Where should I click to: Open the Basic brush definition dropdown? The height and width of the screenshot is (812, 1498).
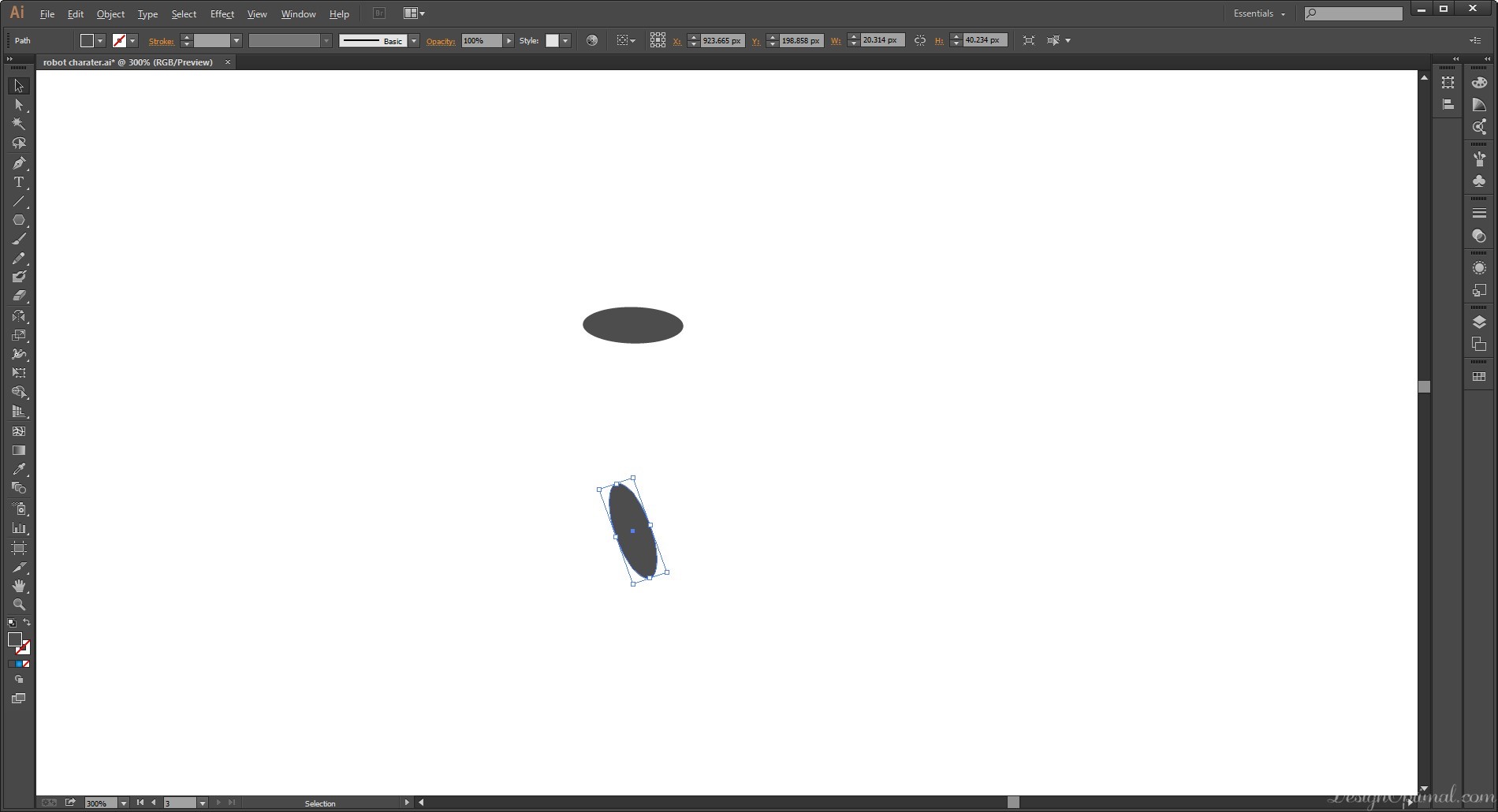click(x=413, y=40)
